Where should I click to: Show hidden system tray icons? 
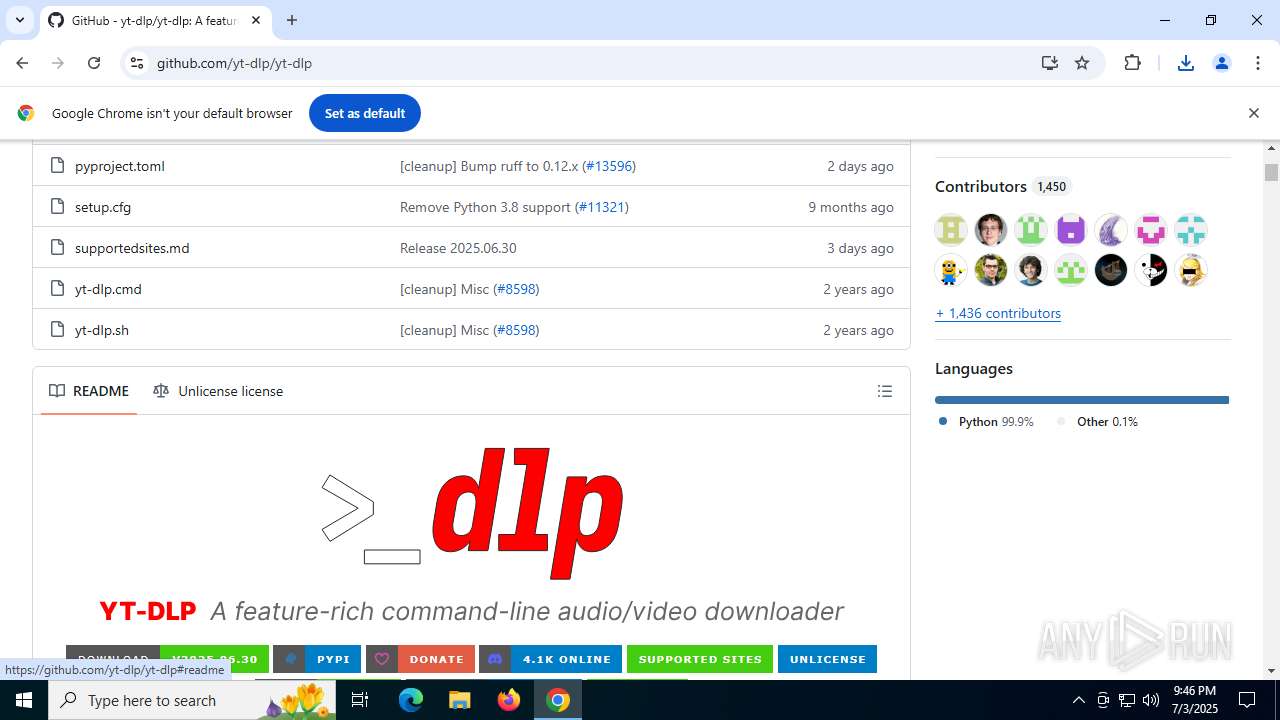[x=1078, y=700]
